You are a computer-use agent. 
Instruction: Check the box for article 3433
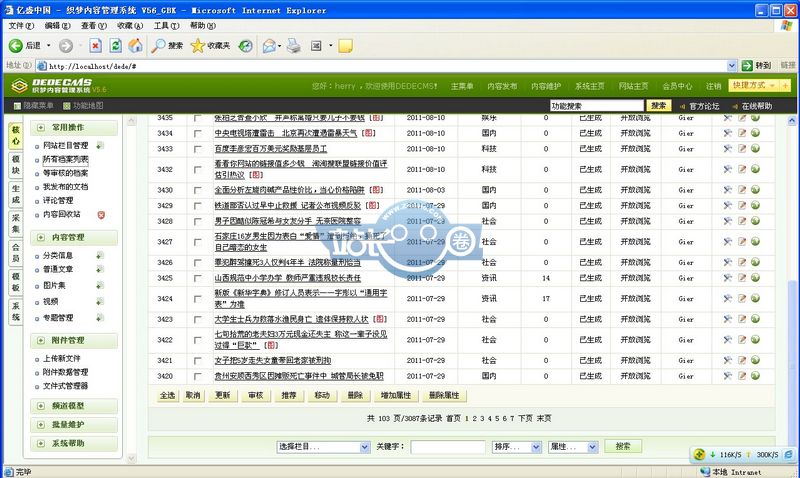click(197, 149)
